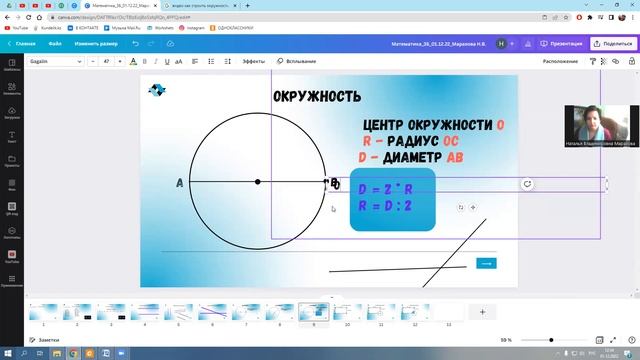Viewport: 640px width, 360px height.
Task: Open the Instagram bookmark
Action: click(192, 28)
